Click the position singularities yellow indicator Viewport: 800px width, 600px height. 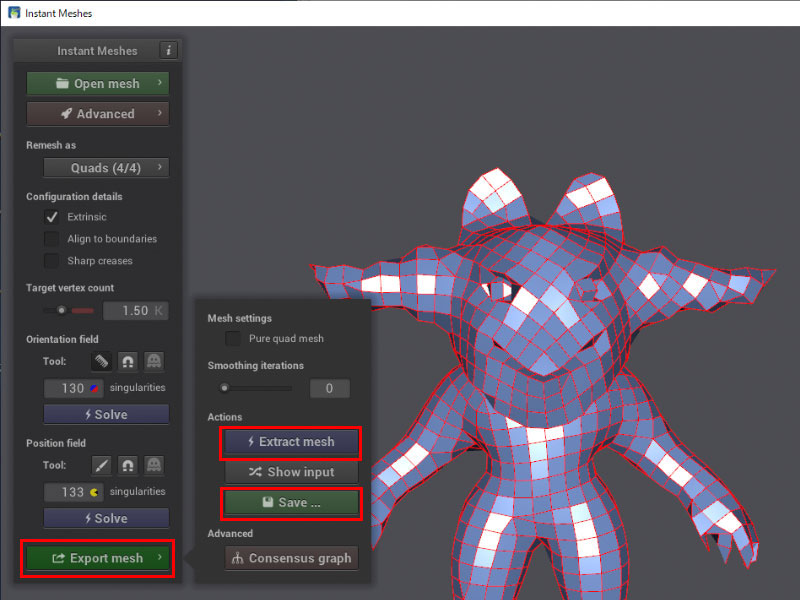pyautogui.click(x=94, y=492)
